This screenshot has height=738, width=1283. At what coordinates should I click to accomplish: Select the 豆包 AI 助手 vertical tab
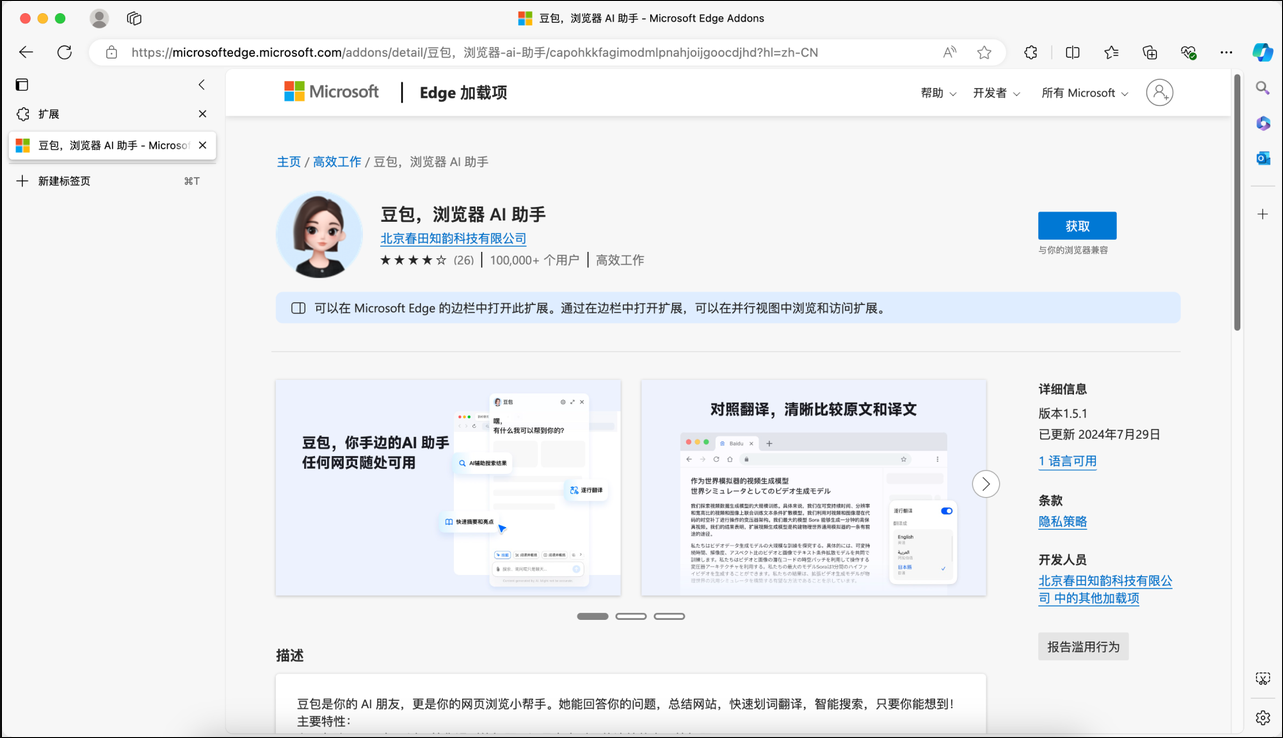(x=112, y=145)
